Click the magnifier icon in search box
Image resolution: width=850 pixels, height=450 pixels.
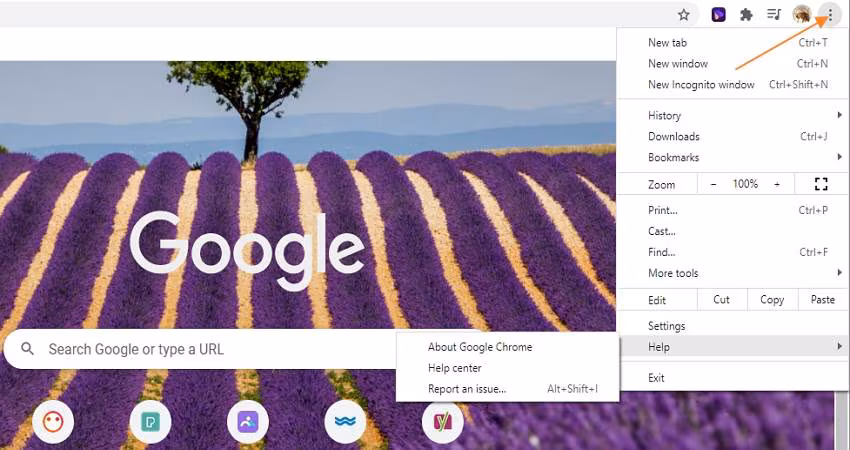28,349
